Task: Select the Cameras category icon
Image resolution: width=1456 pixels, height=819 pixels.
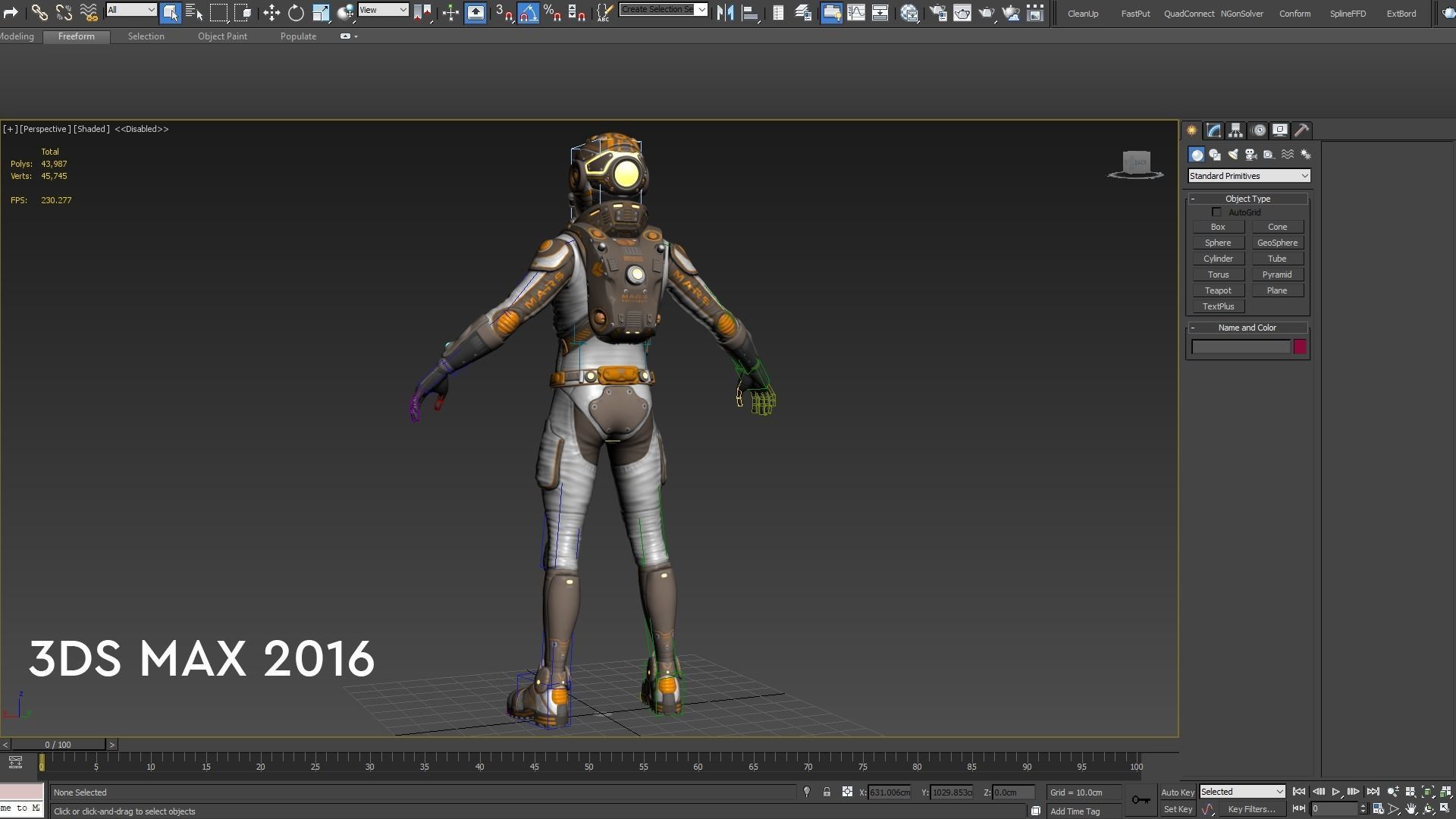Action: (x=1251, y=155)
